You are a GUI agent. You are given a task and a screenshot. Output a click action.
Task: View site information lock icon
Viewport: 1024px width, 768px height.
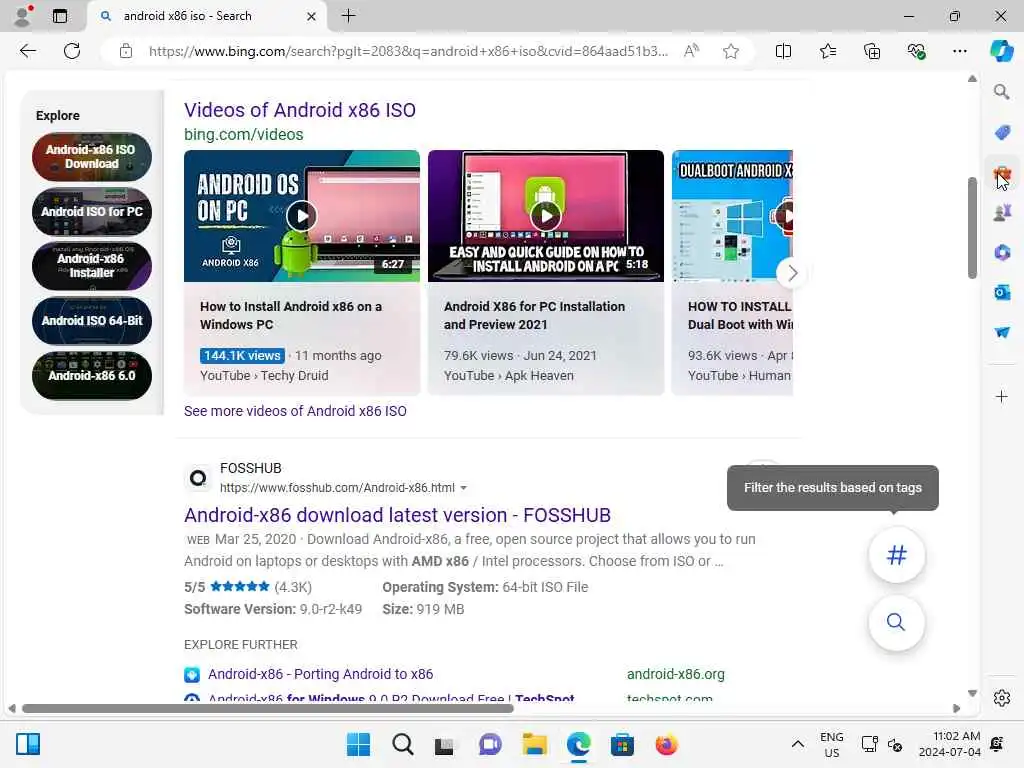(126, 51)
